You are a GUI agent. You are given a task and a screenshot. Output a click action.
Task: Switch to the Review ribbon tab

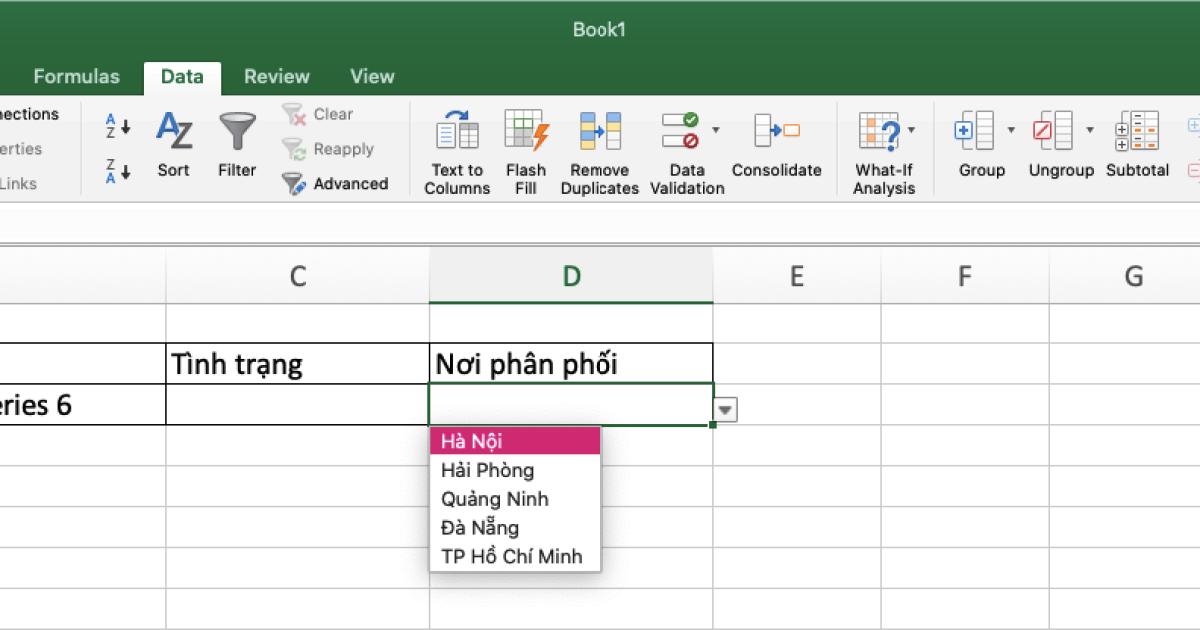point(276,76)
